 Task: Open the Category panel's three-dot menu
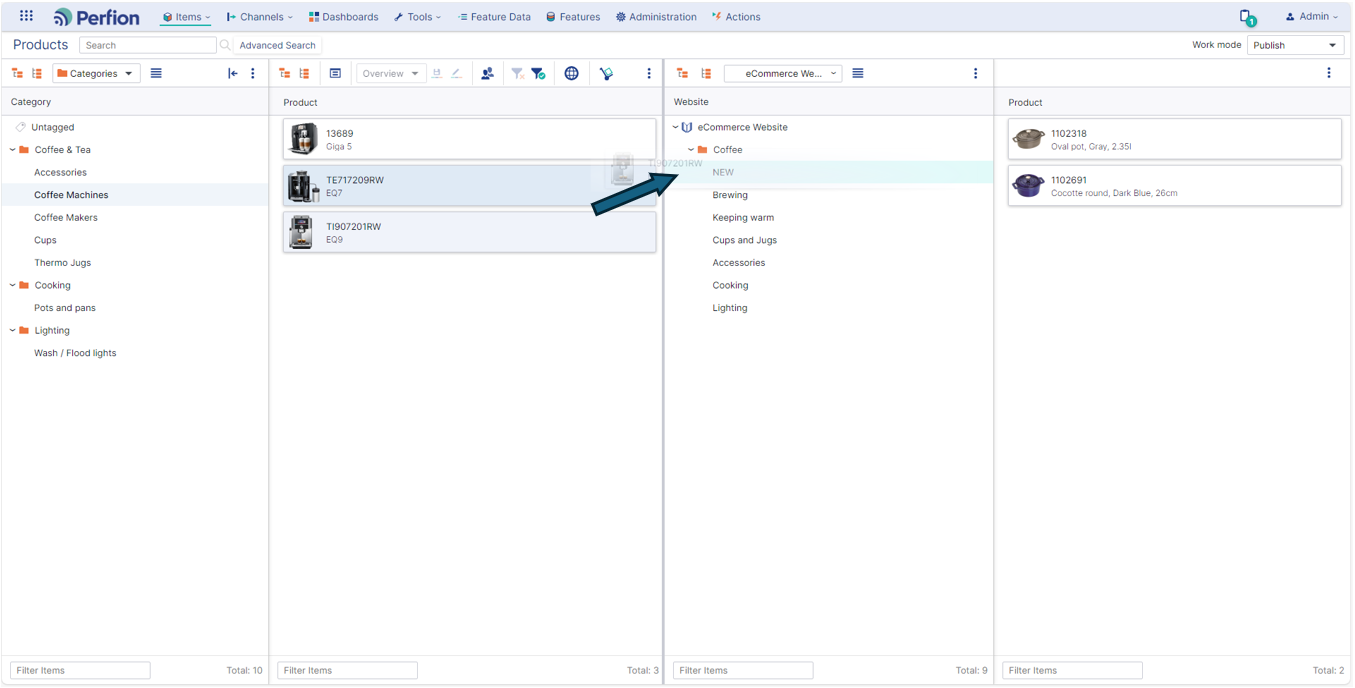[x=253, y=73]
